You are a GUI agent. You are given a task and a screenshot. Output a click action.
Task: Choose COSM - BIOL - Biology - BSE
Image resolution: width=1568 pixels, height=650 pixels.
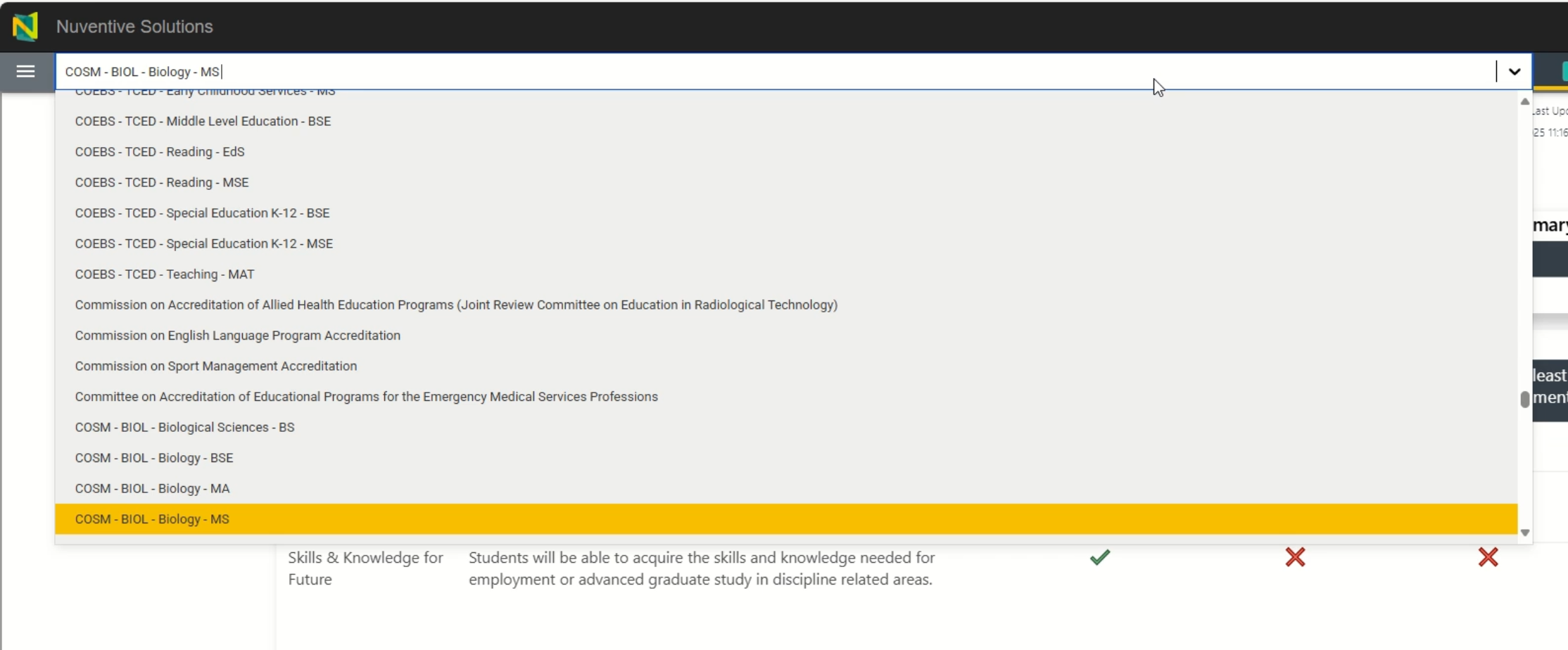786,458
